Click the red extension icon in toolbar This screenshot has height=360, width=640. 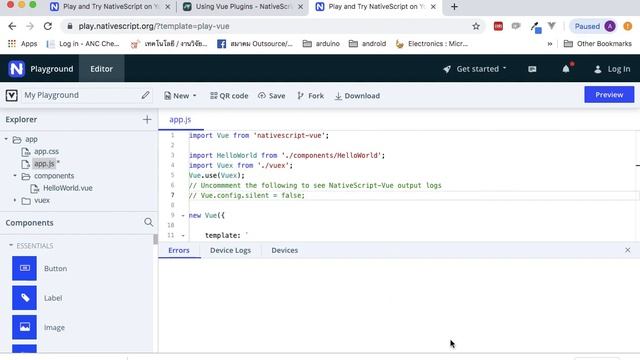(x=498, y=26)
